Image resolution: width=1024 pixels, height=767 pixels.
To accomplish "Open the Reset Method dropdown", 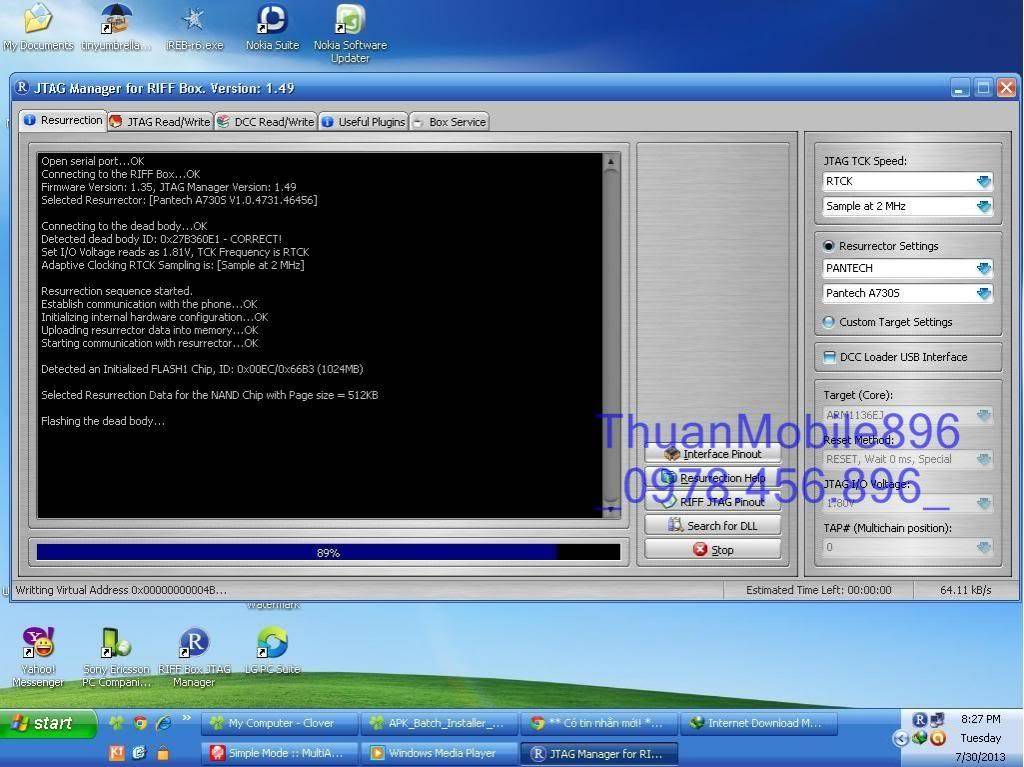I will [x=984, y=459].
